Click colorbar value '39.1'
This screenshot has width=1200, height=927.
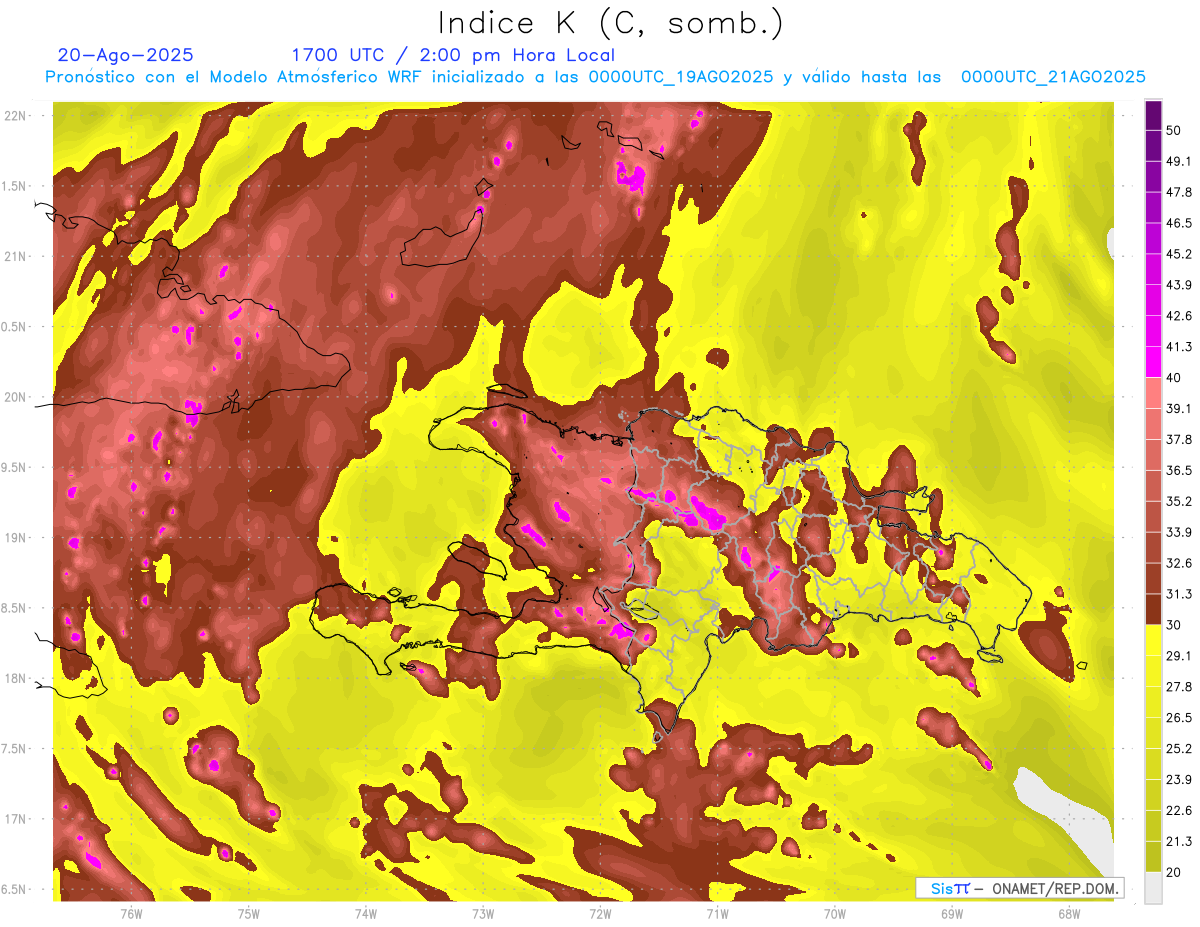click(x=1178, y=408)
